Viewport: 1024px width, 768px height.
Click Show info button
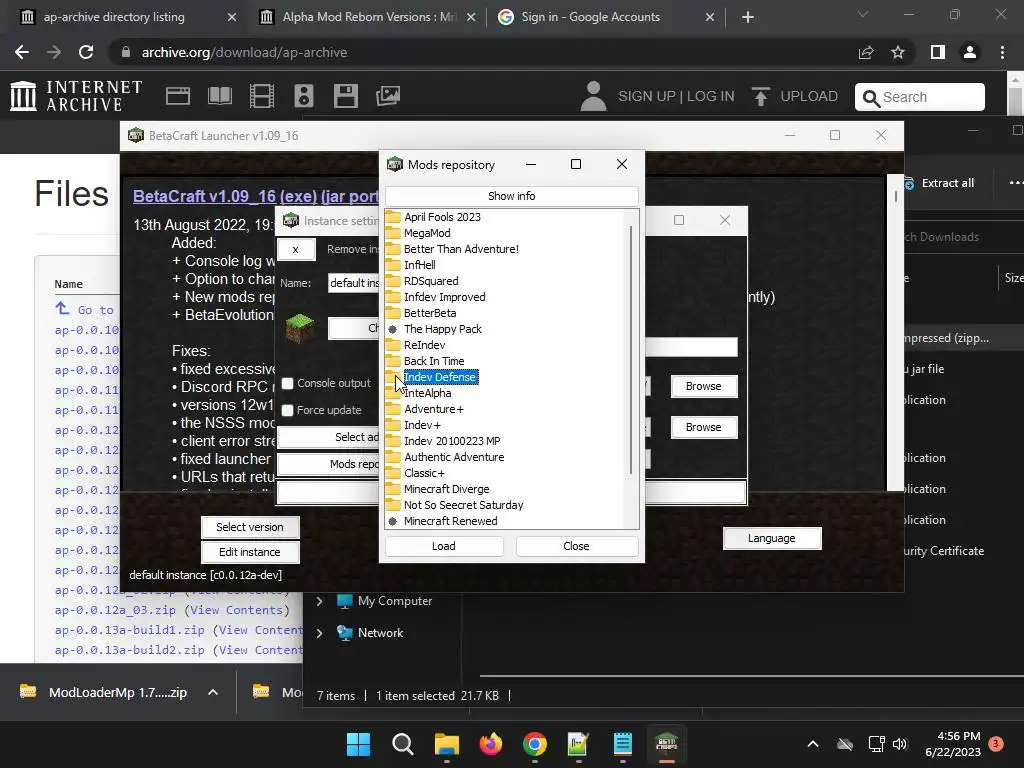[511, 196]
